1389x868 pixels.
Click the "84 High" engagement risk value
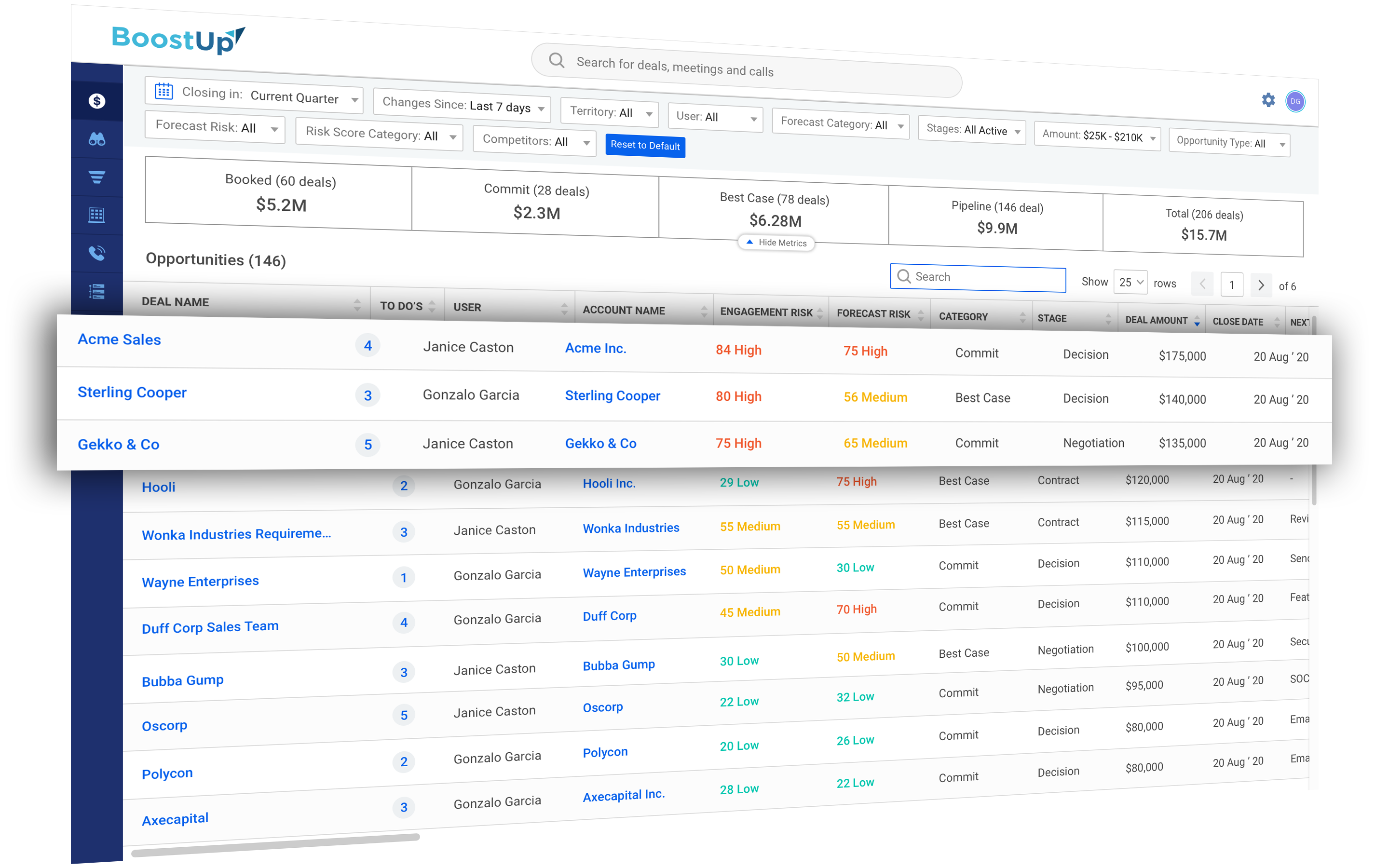pos(738,350)
